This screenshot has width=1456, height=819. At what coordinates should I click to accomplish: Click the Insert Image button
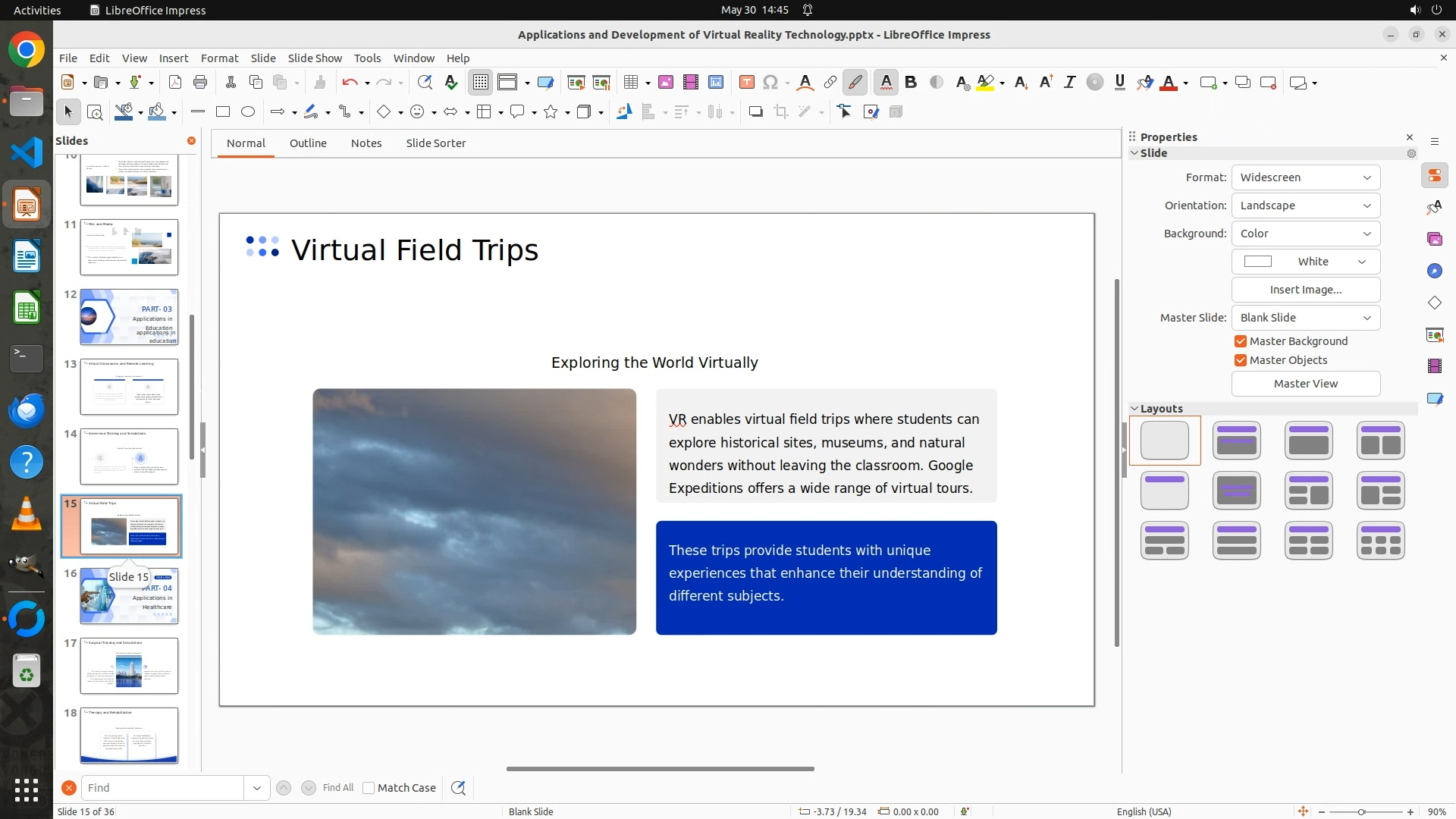pos(1305,290)
